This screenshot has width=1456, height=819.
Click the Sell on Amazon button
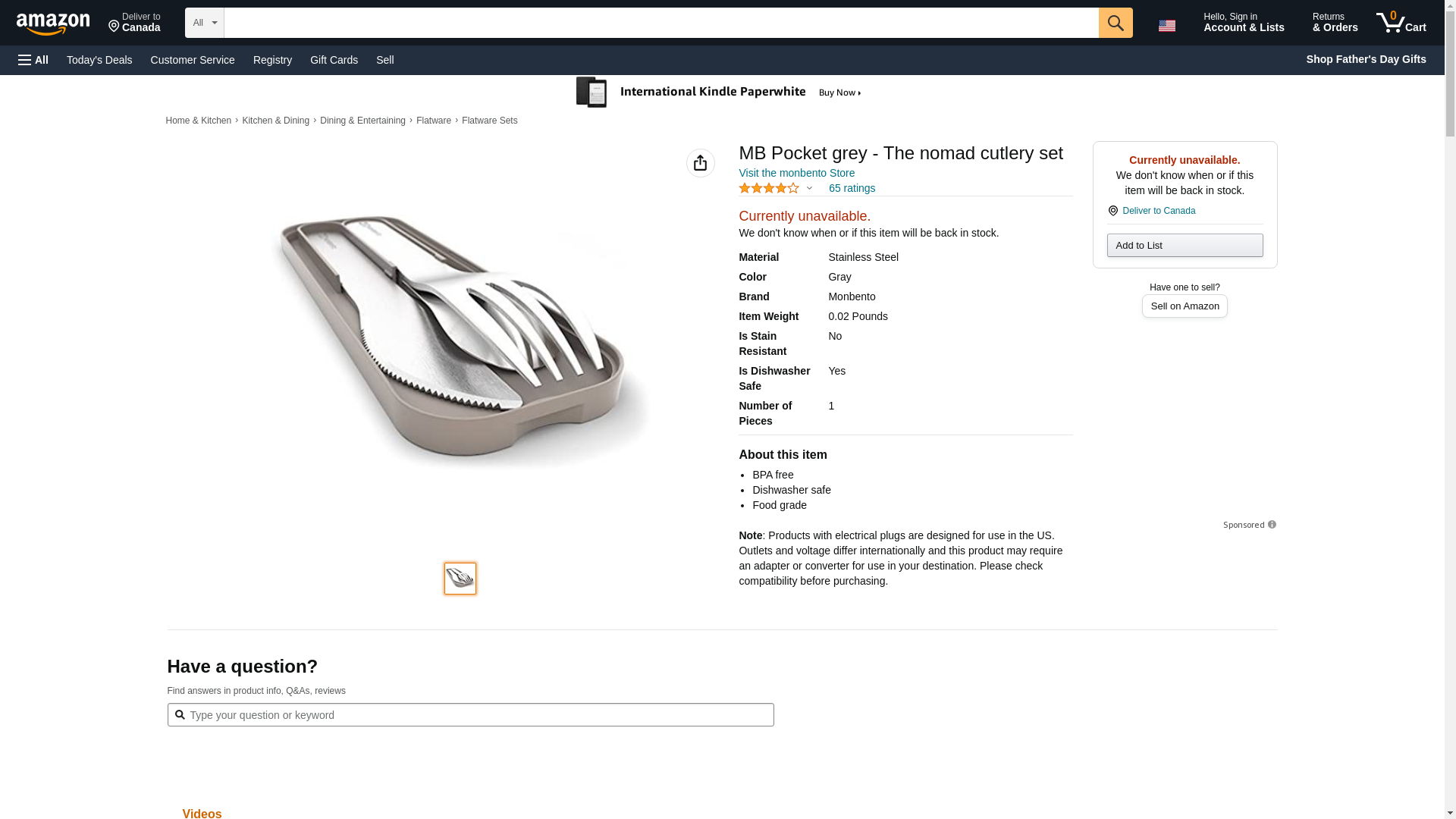pyautogui.click(x=1184, y=306)
